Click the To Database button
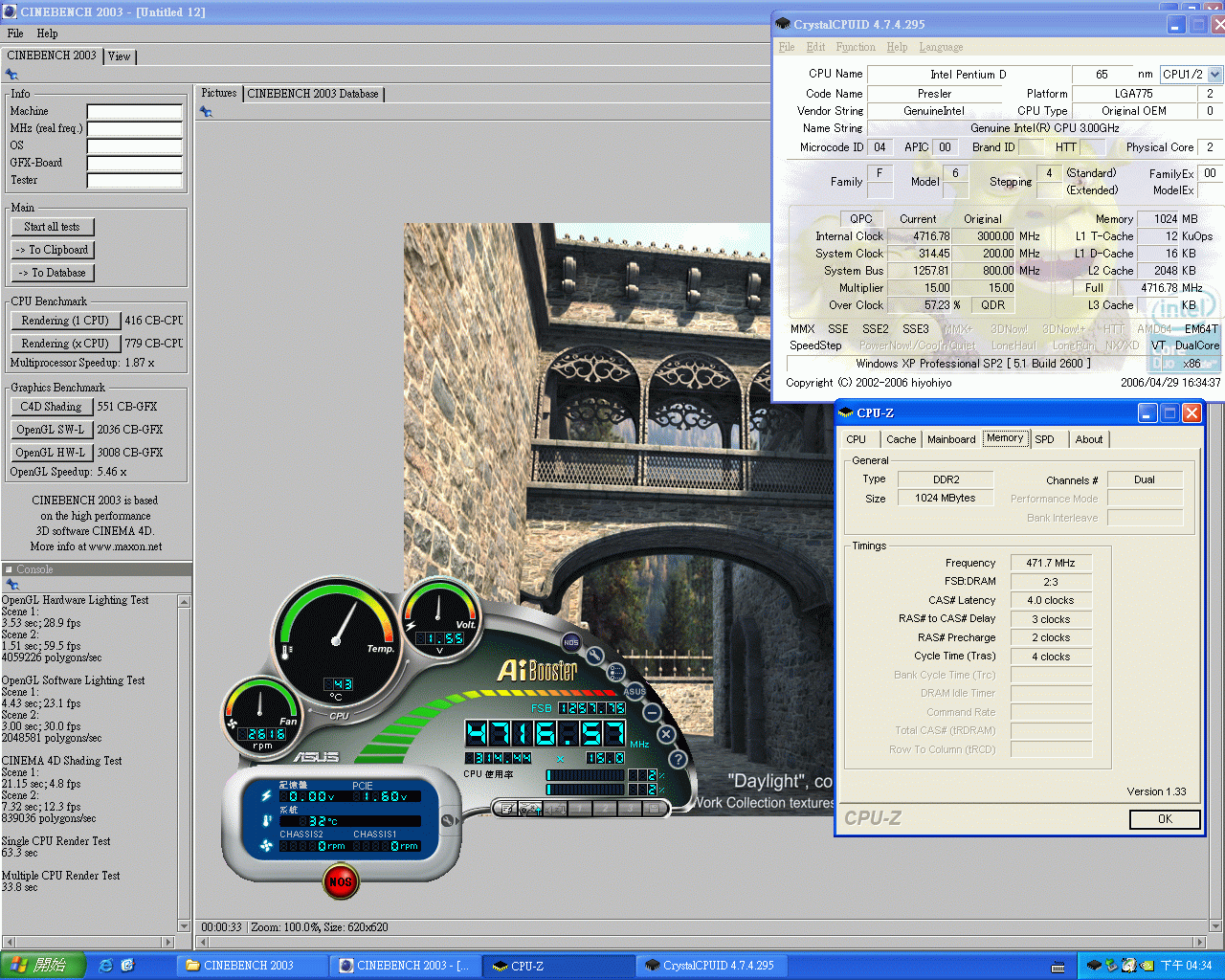The image size is (1225, 980). pos(53,273)
